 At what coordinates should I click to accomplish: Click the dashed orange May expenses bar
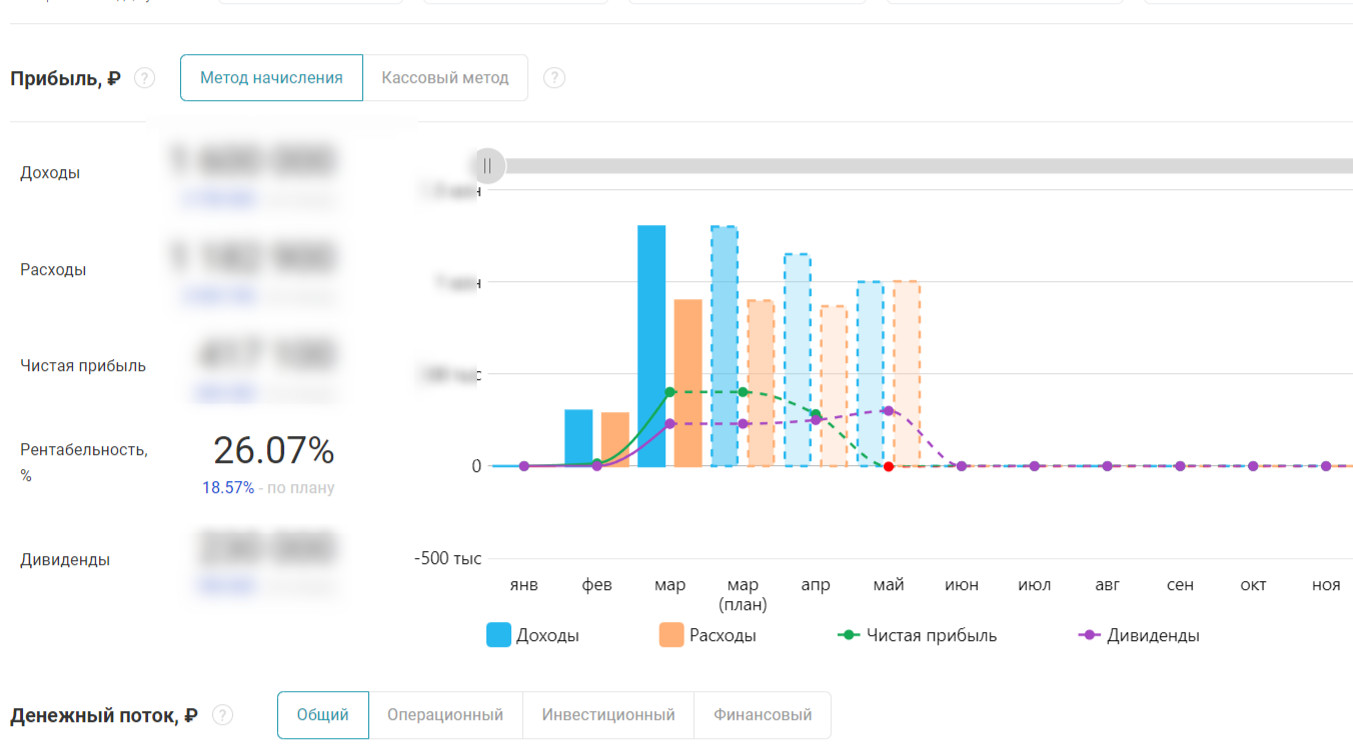click(x=906, y=372)
